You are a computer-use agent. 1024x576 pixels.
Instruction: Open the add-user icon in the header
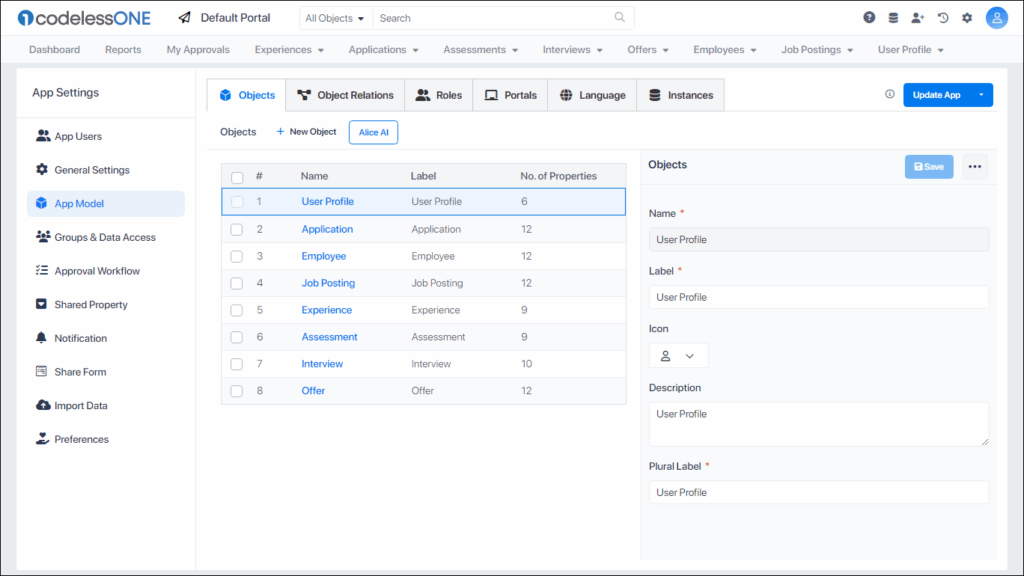(x=919, y=17)
